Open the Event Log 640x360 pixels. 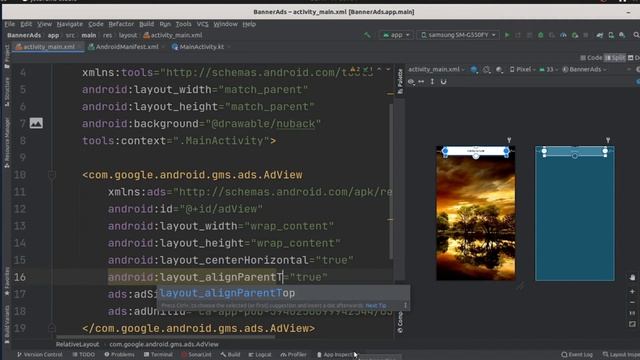(x=577, y=355)
